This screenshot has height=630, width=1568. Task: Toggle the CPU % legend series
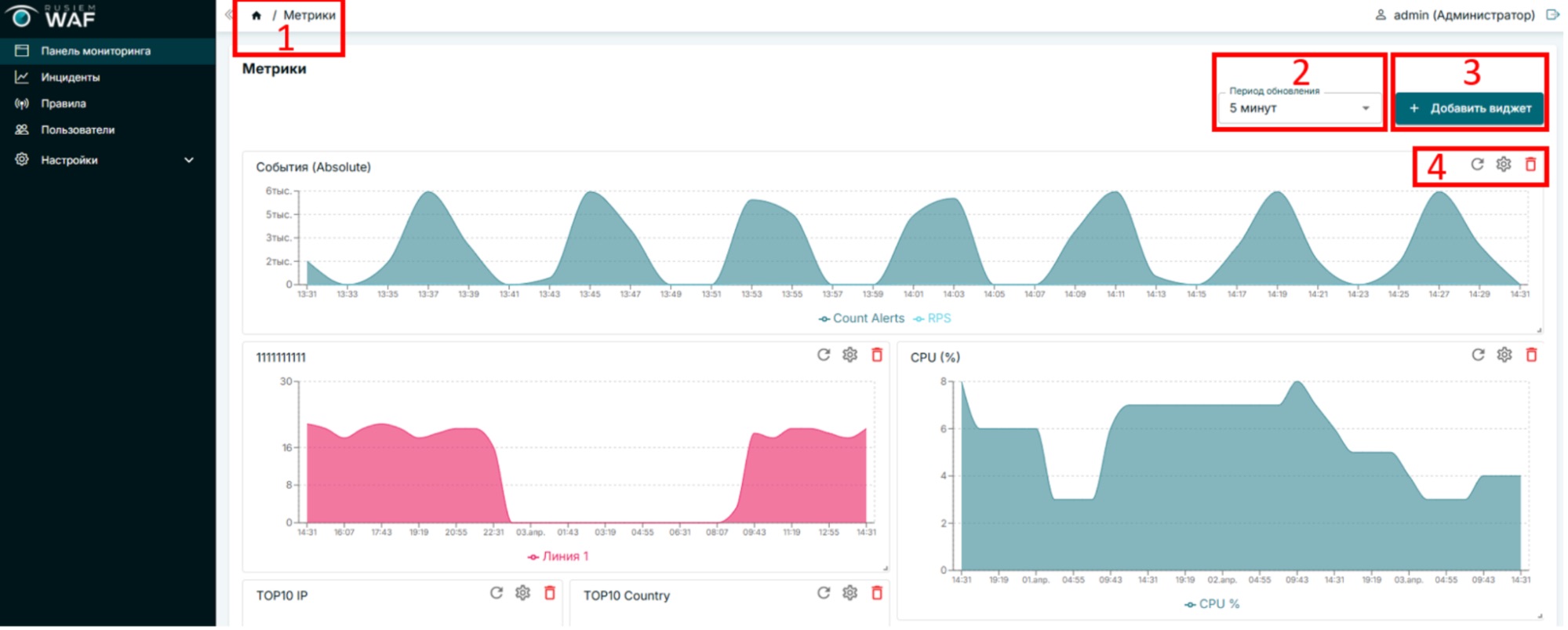pyautogui.click(x=1212, y=604)
